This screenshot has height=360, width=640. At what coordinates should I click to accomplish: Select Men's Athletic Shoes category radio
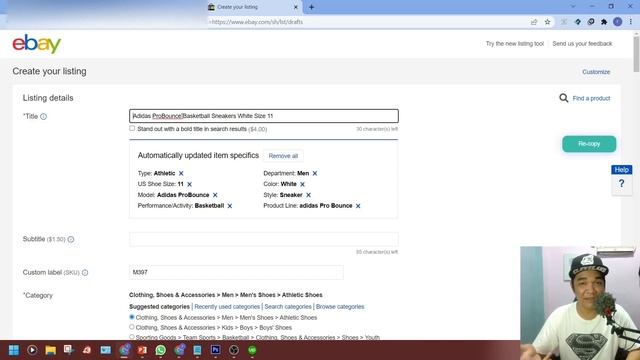pyautogui.click(x=131, y=317)
